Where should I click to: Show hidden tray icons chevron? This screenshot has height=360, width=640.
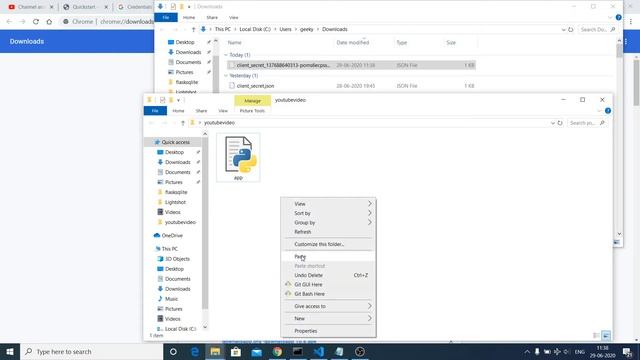(x=527, y=351)
